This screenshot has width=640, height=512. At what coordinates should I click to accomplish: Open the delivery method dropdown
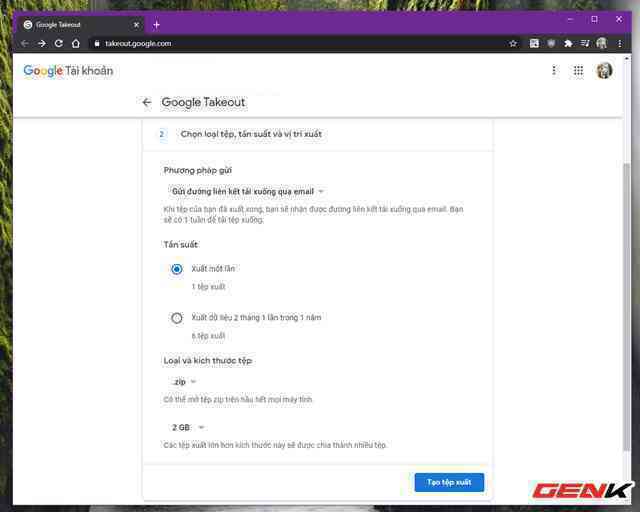[x=247, y=191]
